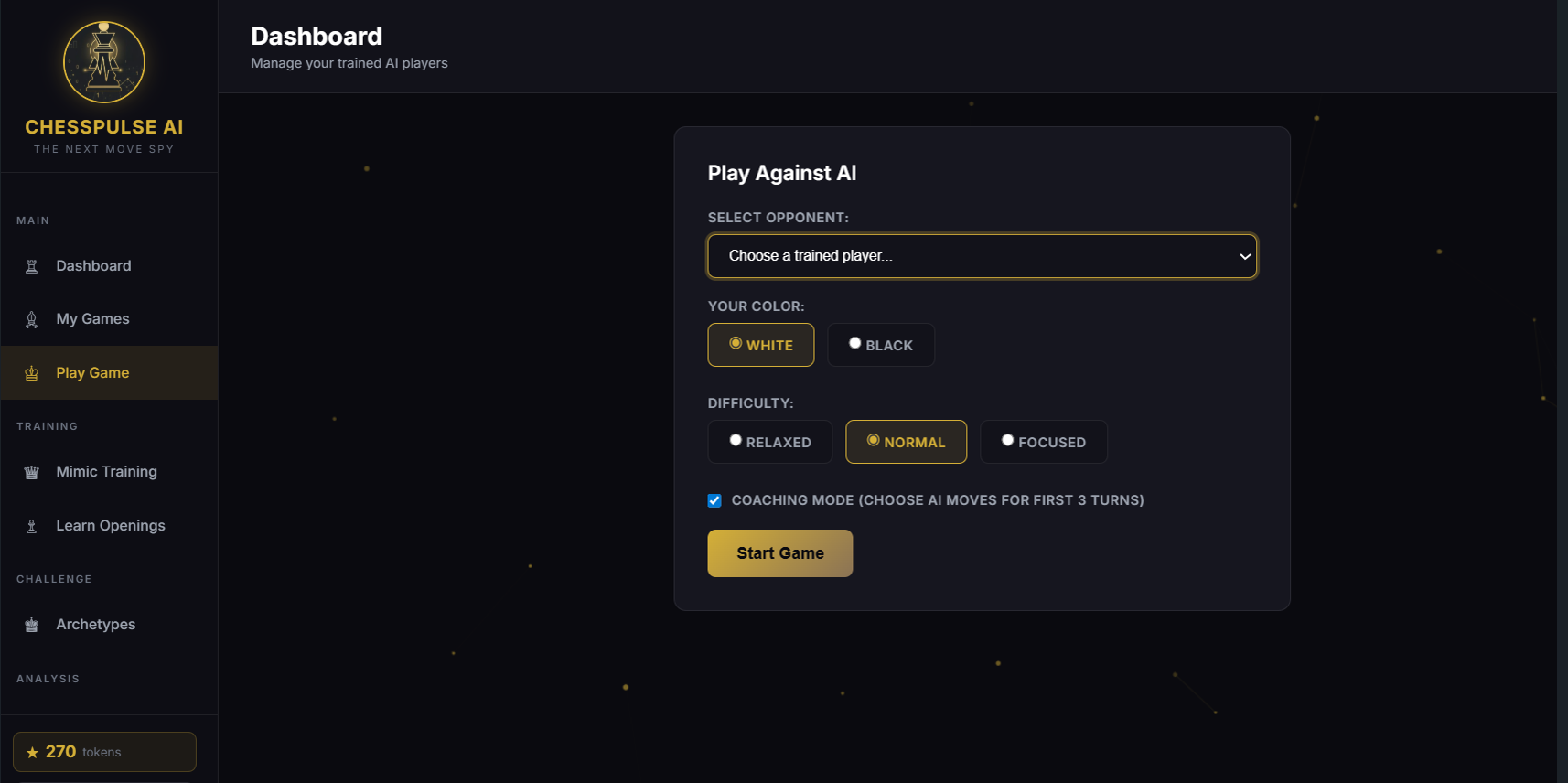Click the pawn icon beside Learn Openings
Viewport: 1568px width, 783px height.
pos(32,526)
